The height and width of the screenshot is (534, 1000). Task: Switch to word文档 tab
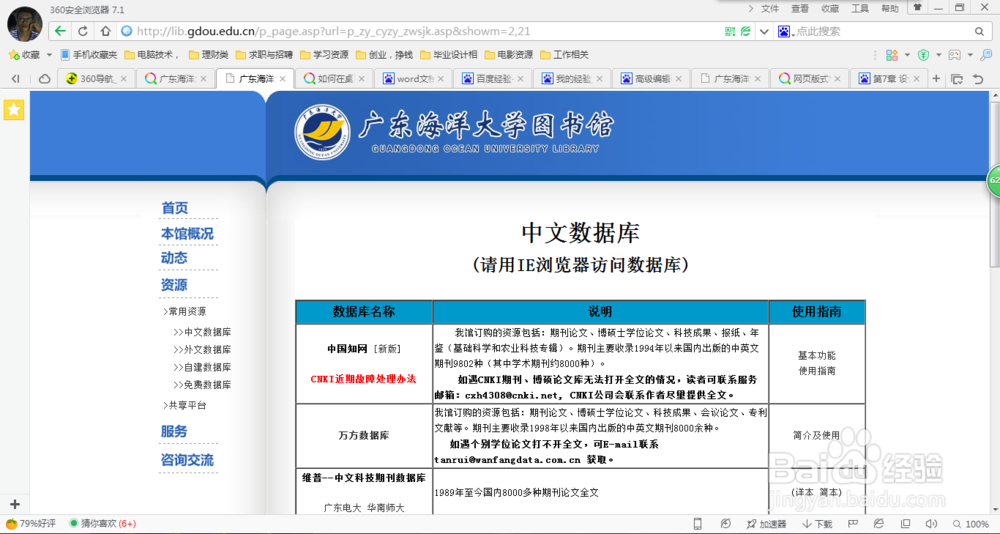pos(413,78)
